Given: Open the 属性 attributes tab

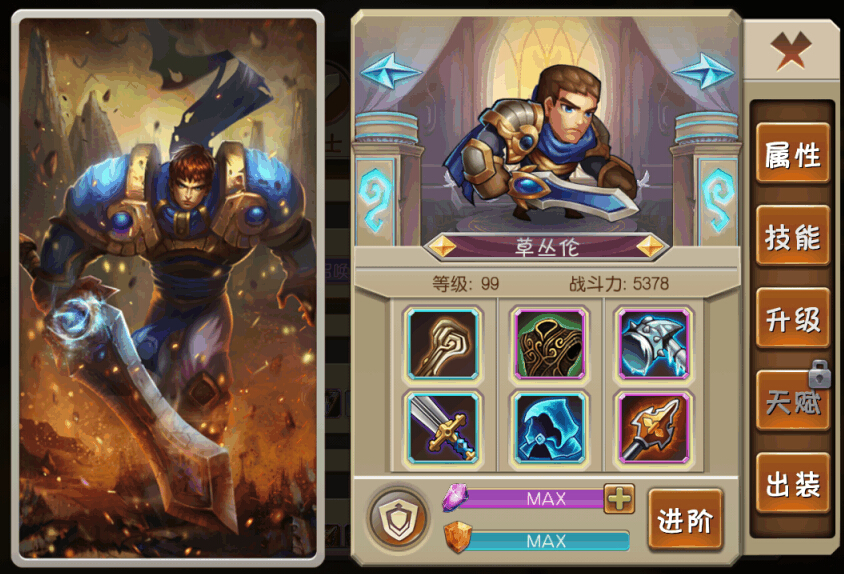Looking at the screenshot, I should pos(793,154).
